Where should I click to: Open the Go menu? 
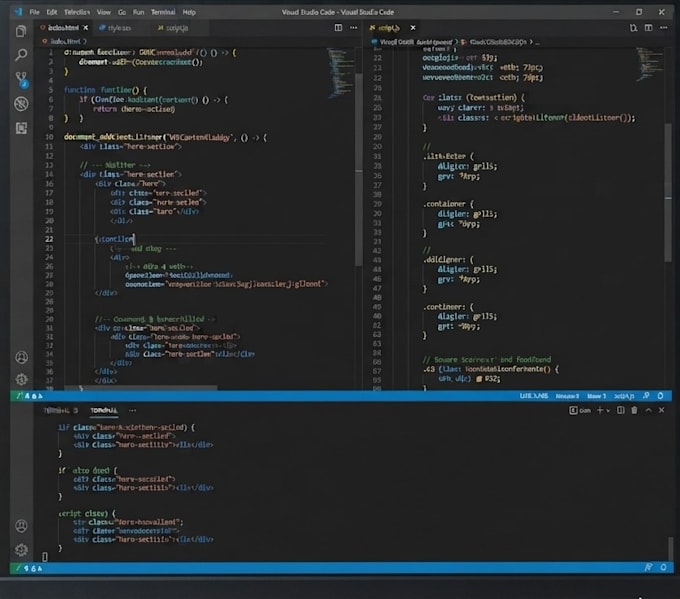coord(122,12)
